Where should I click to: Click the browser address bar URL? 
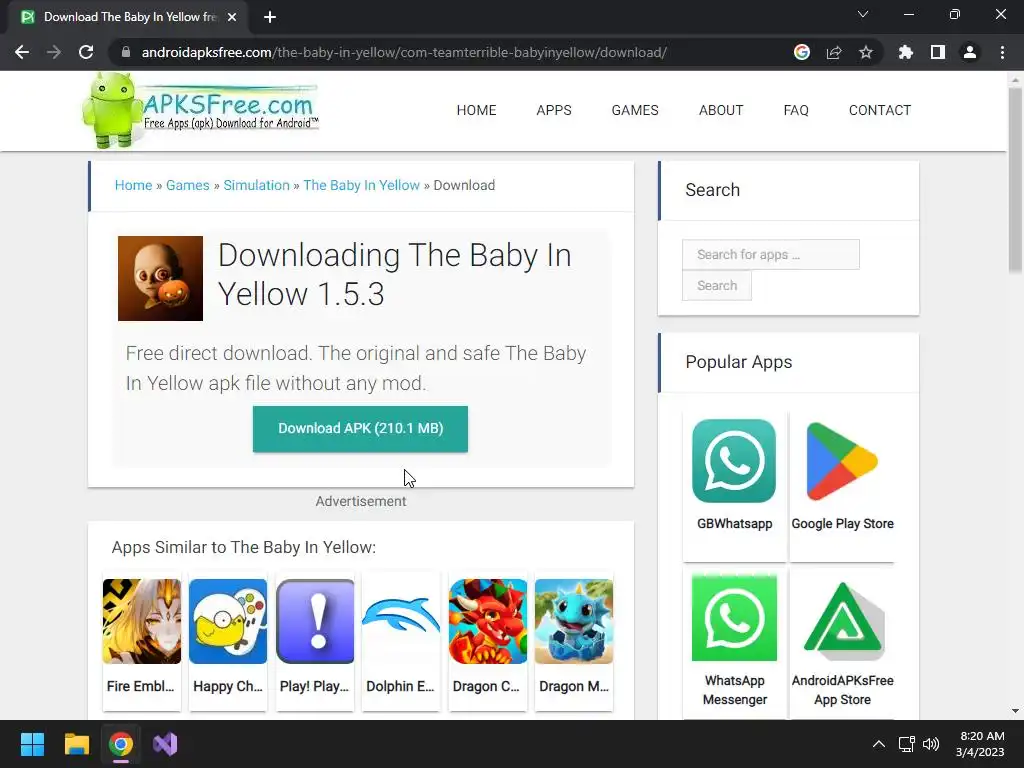pos(404,52)
